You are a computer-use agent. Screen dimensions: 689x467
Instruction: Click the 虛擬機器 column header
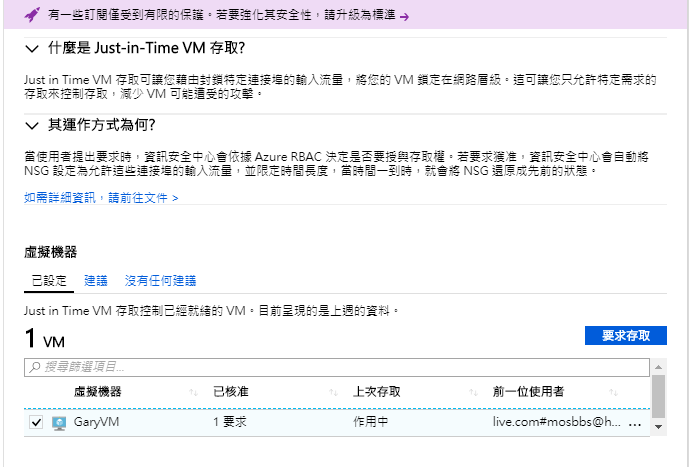coord(98,391)
